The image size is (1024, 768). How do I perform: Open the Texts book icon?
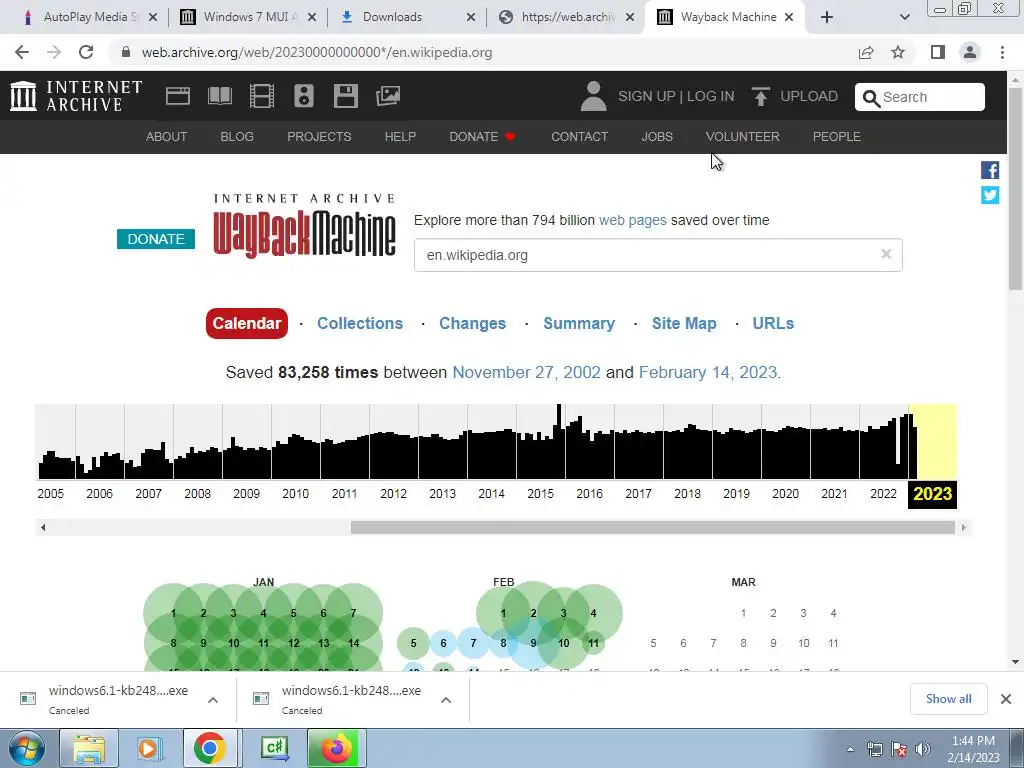[x=219, y=96]
